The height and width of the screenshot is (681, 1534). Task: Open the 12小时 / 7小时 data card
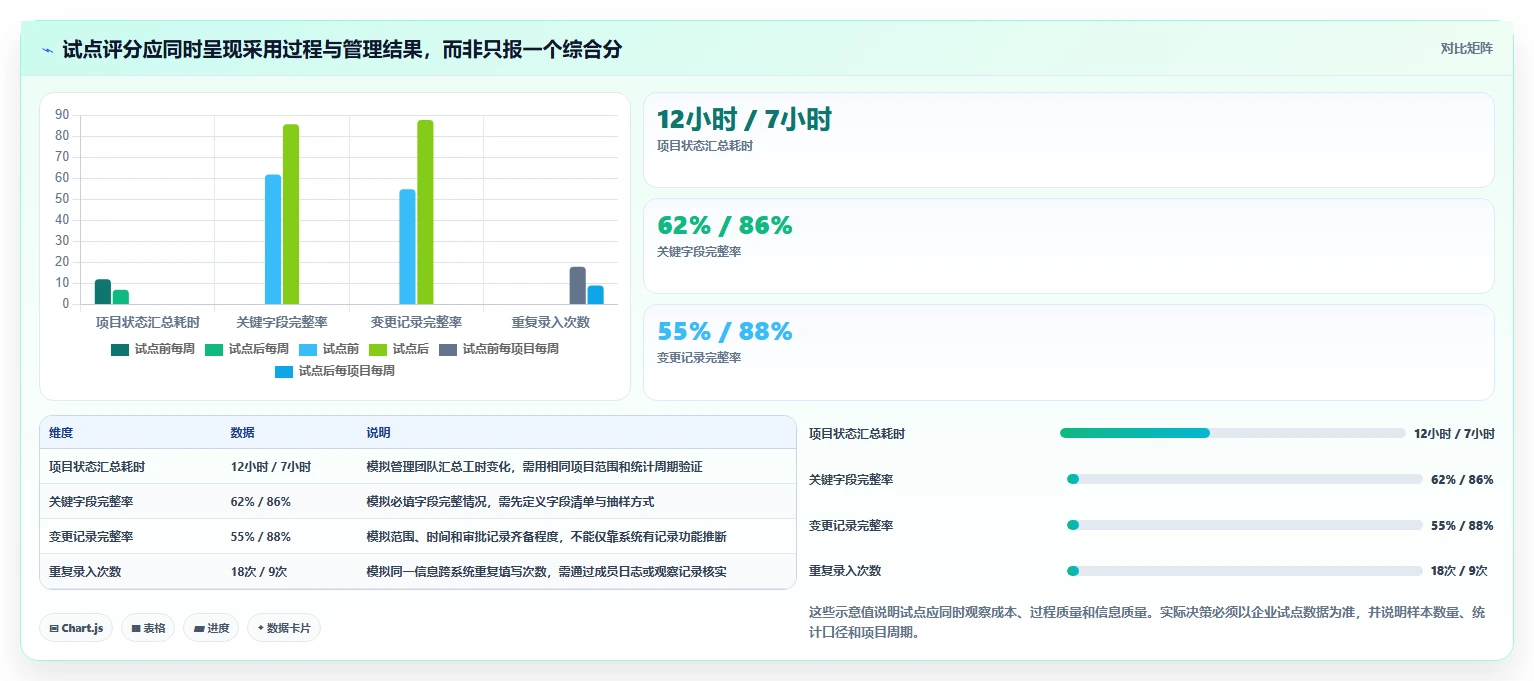pos(1069,140)
